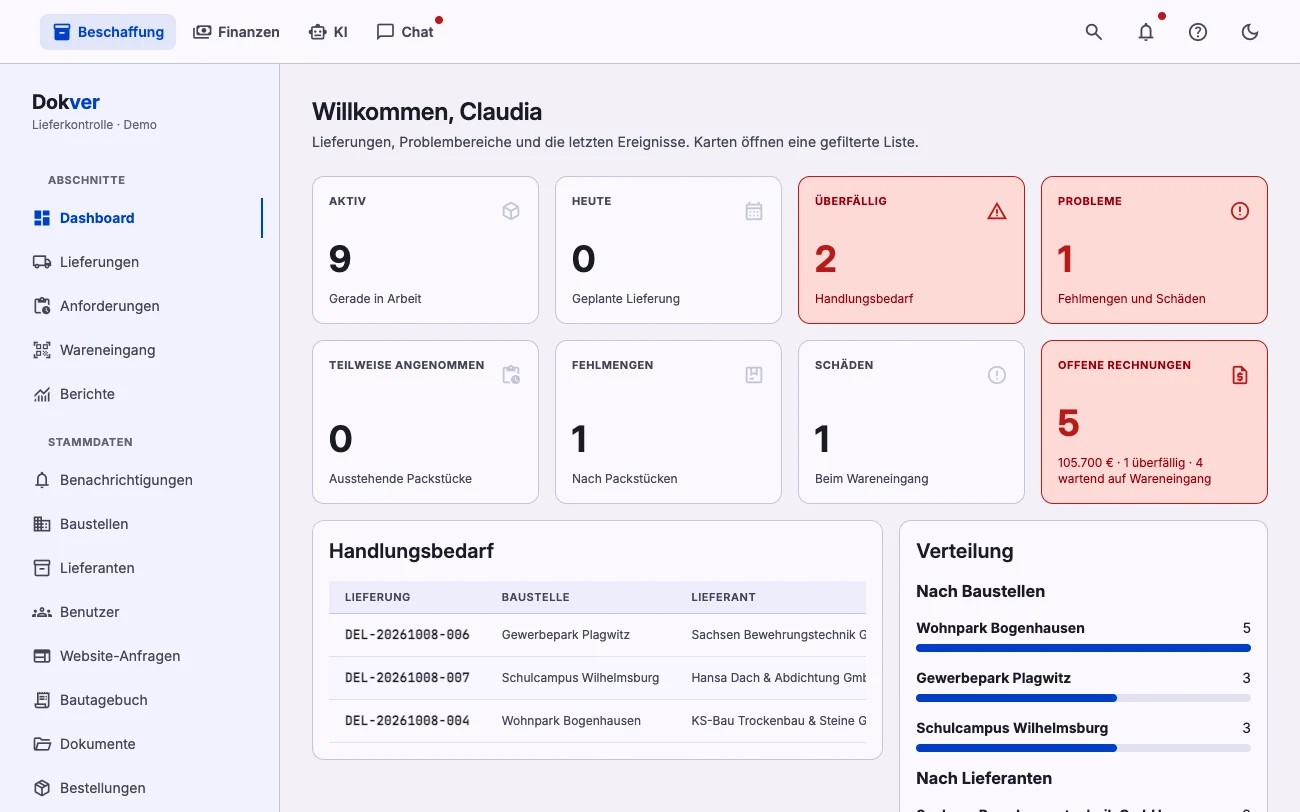Click the Benutzer people icon

click(42, 612)
